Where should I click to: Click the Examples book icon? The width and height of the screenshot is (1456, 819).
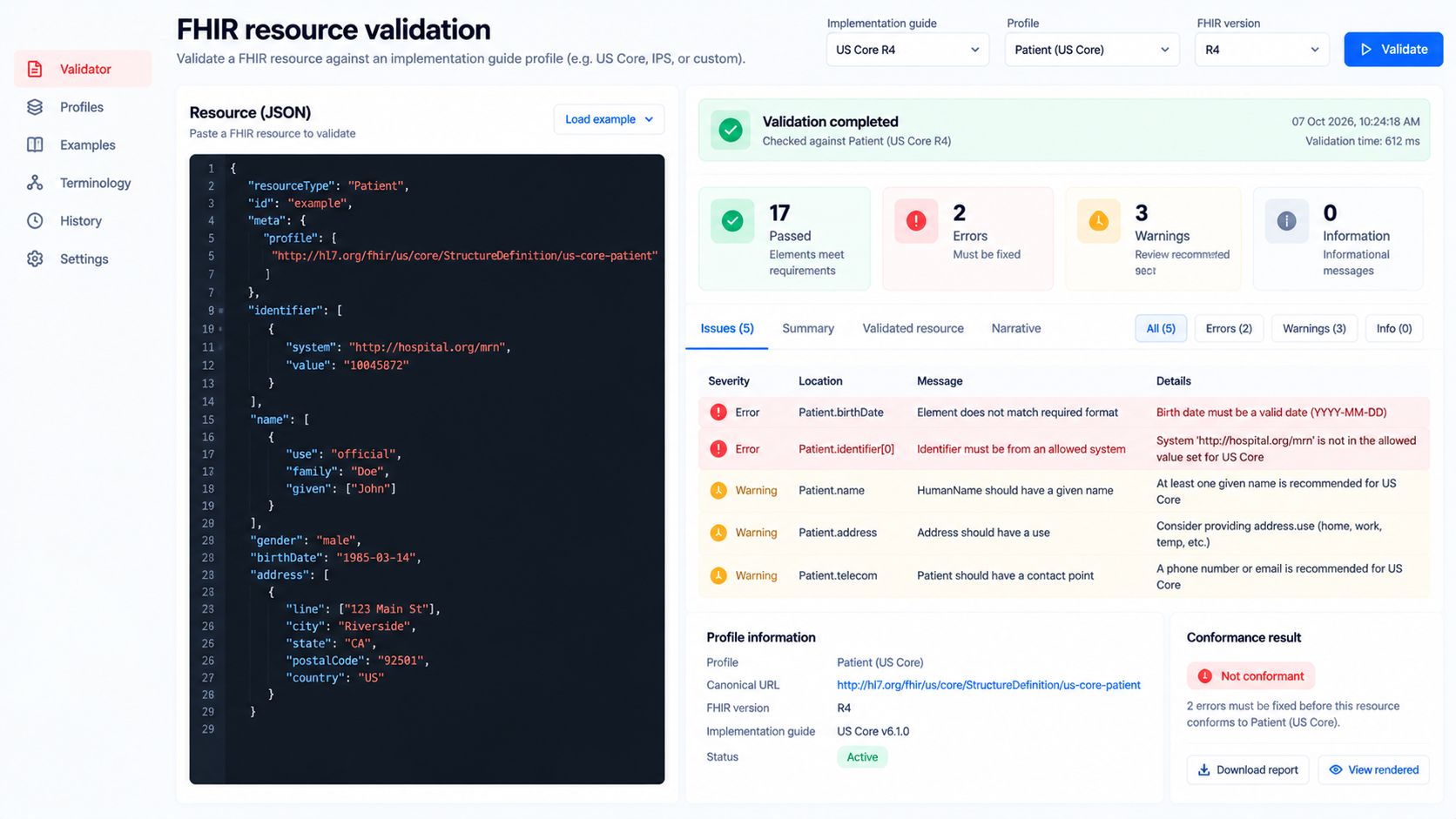[x=35, y=144]
